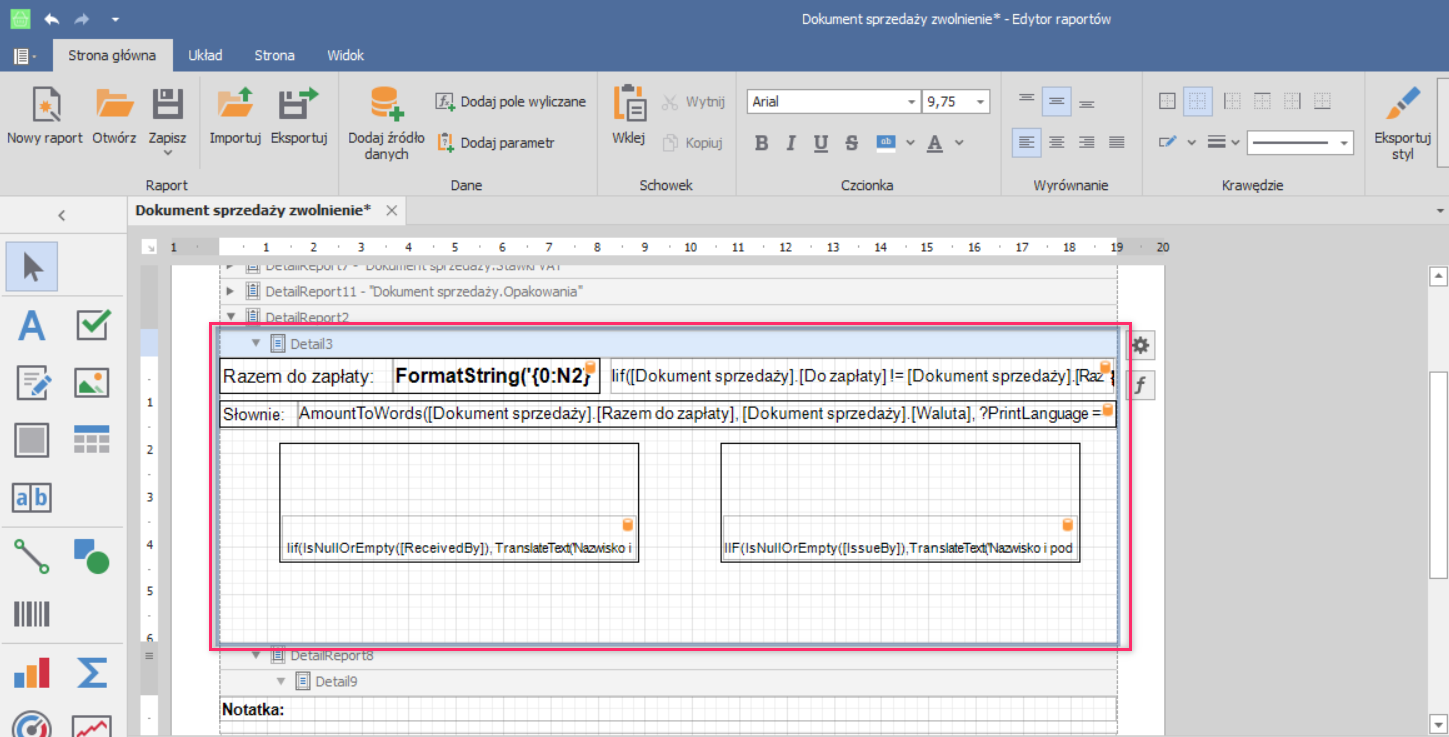This screenshot has height=737, width=1449.
Task: Toggle the bottom border only option
Action: tap(1323, 101)
